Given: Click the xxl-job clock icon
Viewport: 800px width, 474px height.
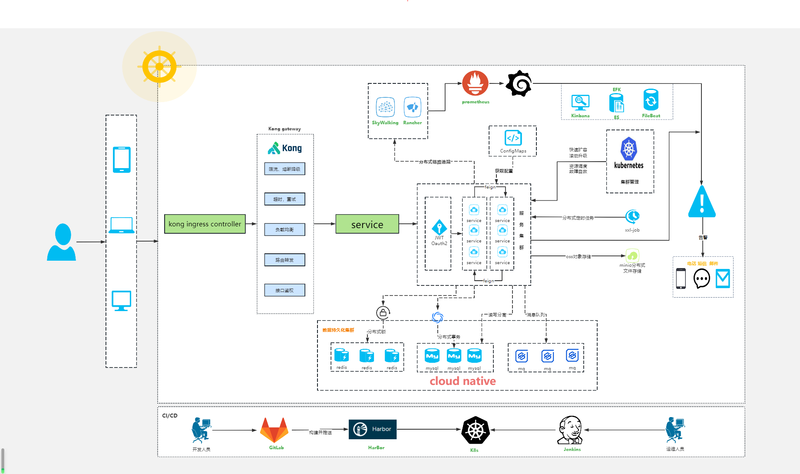Looking at the screenshot, I should coord(632,216).
